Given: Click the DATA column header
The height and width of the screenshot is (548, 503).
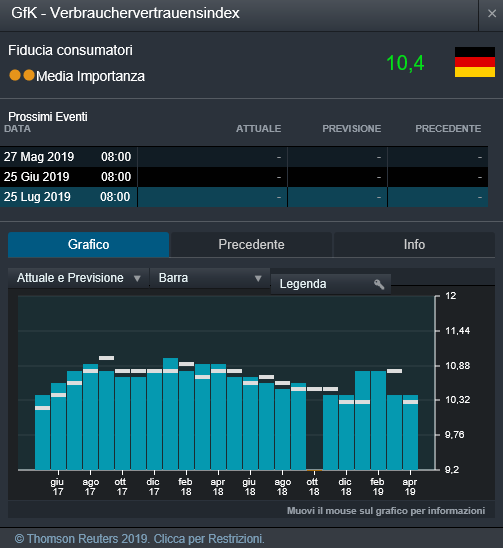Looking at the screenshot, I should pyautogui.click(x=17, y=129).
